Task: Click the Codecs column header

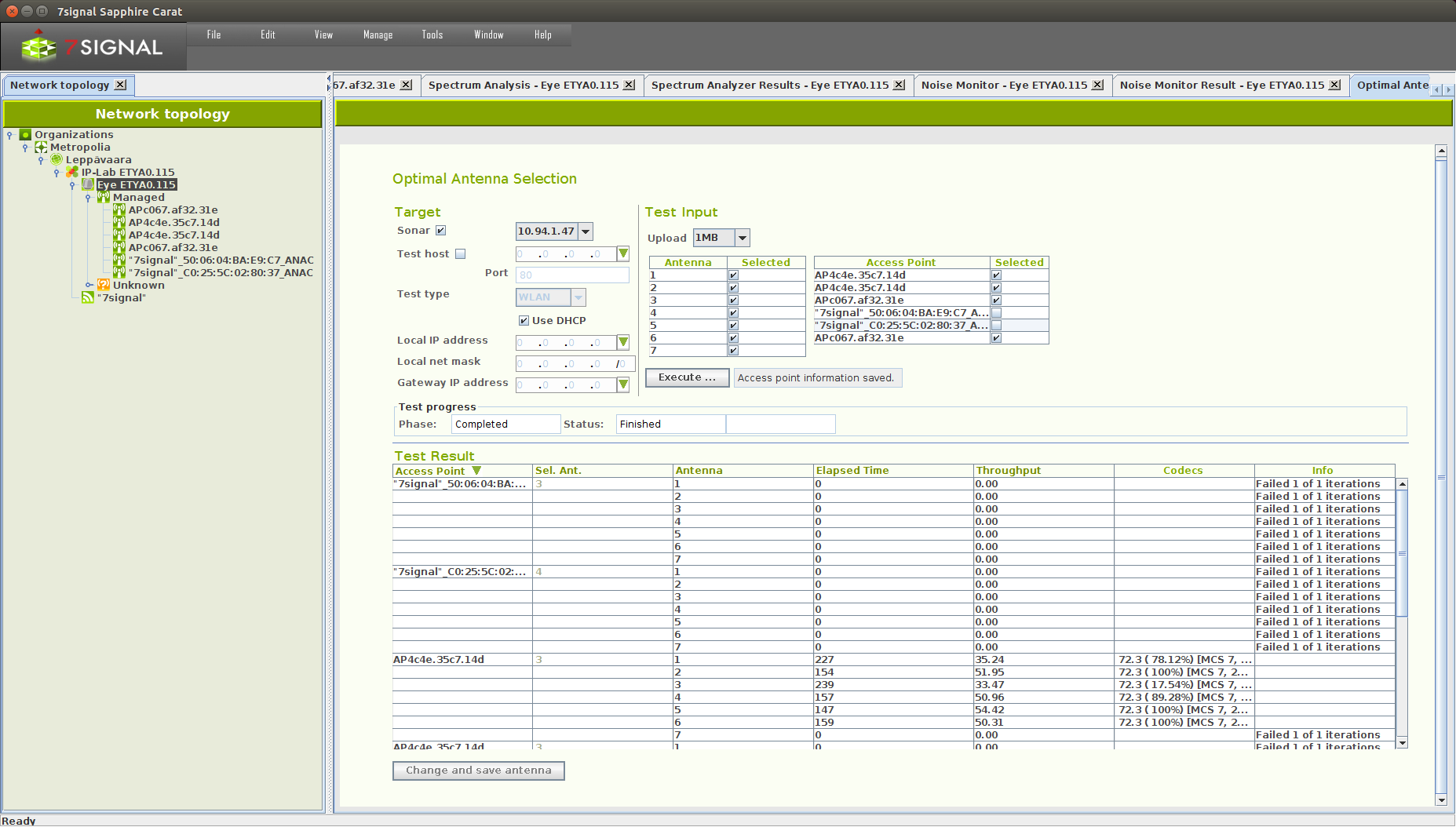Action: [x=1184, y=471]
